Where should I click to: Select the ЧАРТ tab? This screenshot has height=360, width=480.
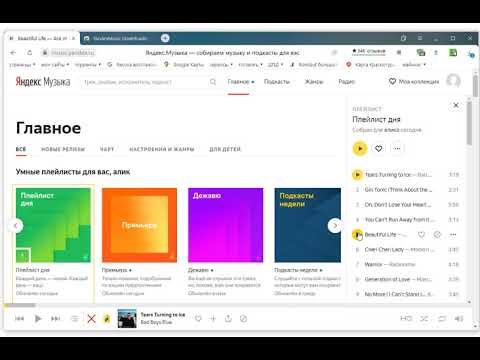pos(107,149)
